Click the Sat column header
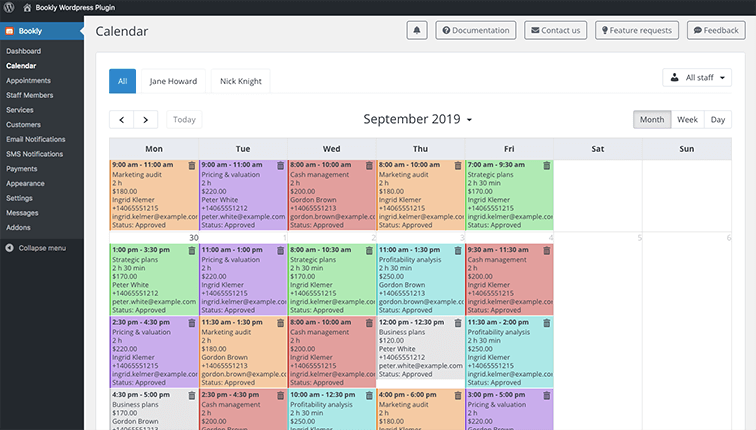This screenshot has height=430, width=756. (598, 149)
